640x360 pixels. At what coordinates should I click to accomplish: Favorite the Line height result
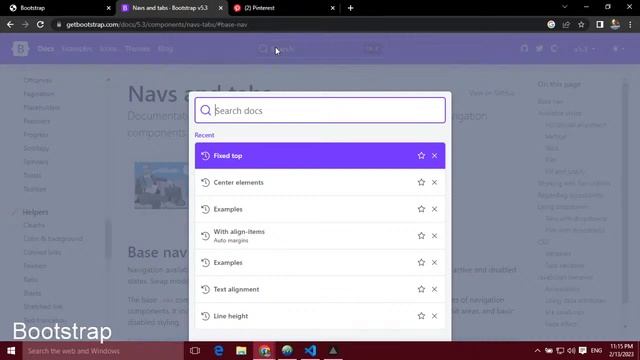pyautogui.click(x=421, y=316)
